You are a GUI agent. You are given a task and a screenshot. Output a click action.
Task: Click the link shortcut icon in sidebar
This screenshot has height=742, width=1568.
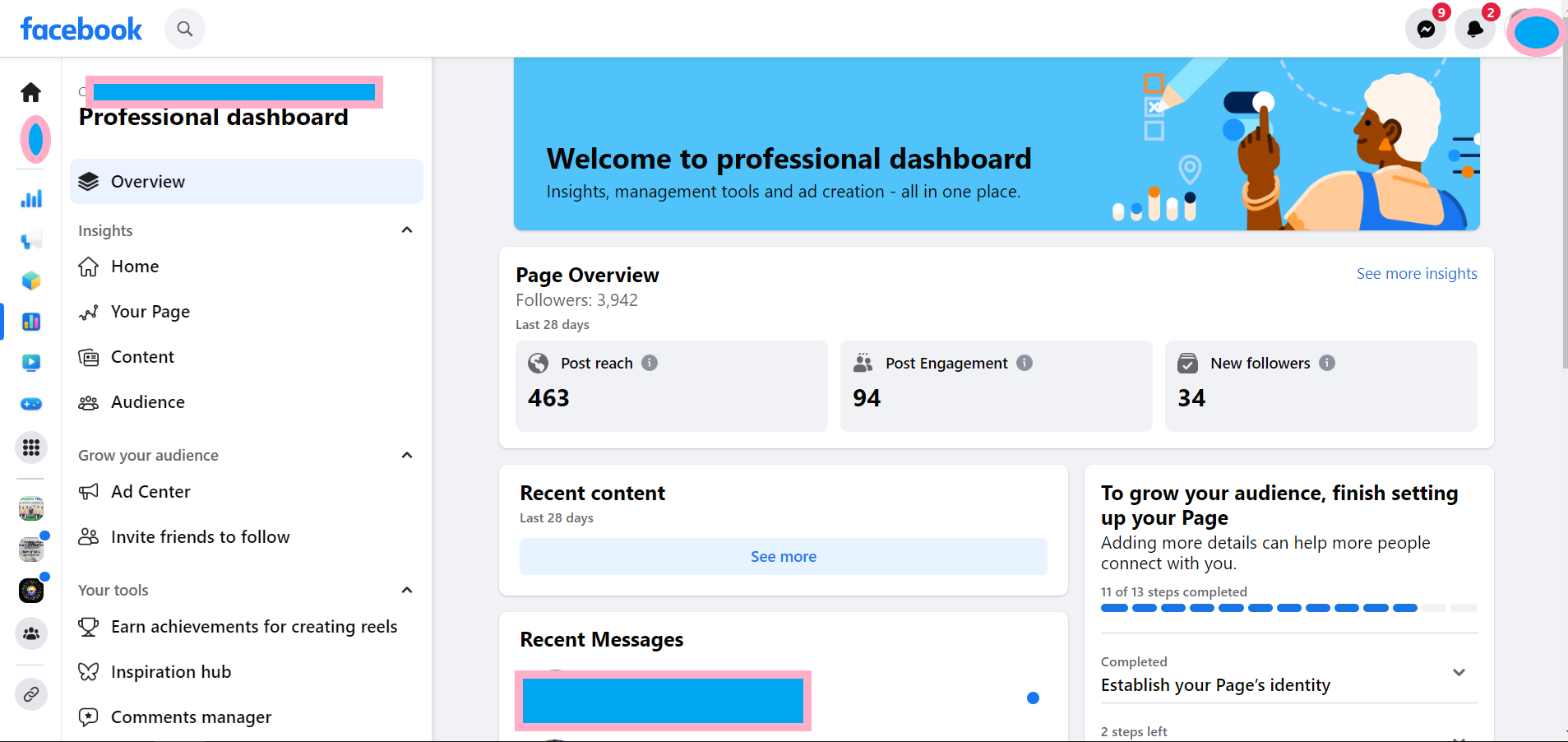coord(31,694)
